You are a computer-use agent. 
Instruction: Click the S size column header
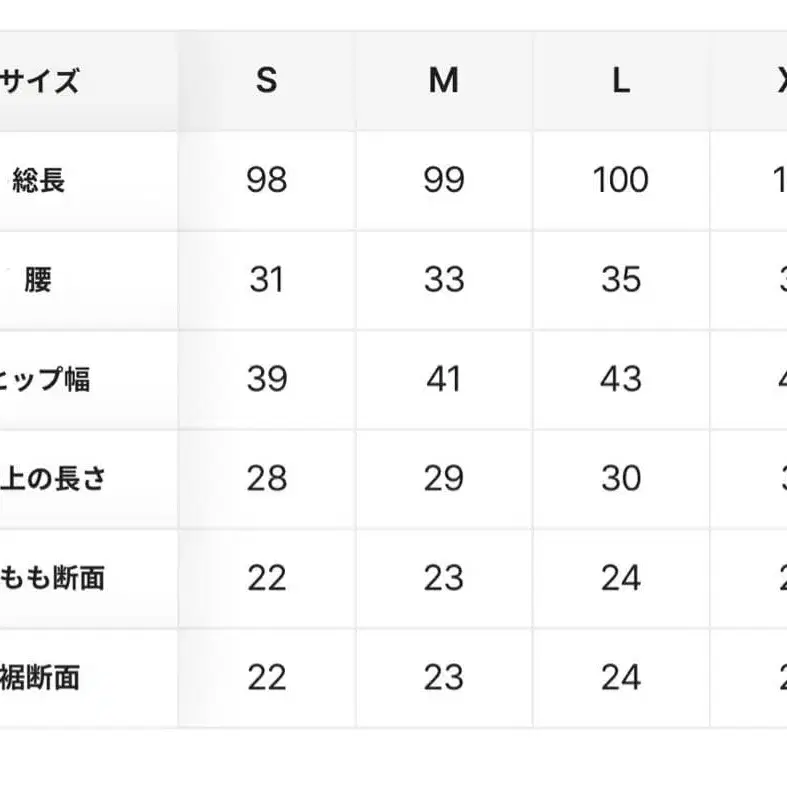(x=266, y=81)
